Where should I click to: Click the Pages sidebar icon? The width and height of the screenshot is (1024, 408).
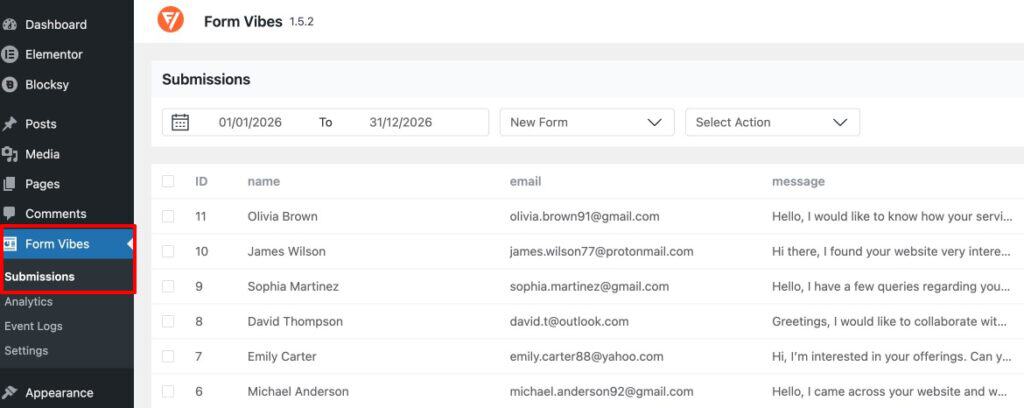click(9, 184)
